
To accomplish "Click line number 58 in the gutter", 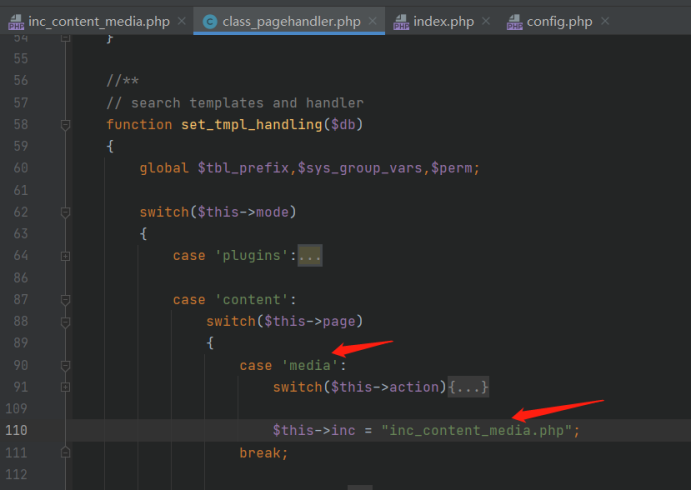I will tap(21, 124).
